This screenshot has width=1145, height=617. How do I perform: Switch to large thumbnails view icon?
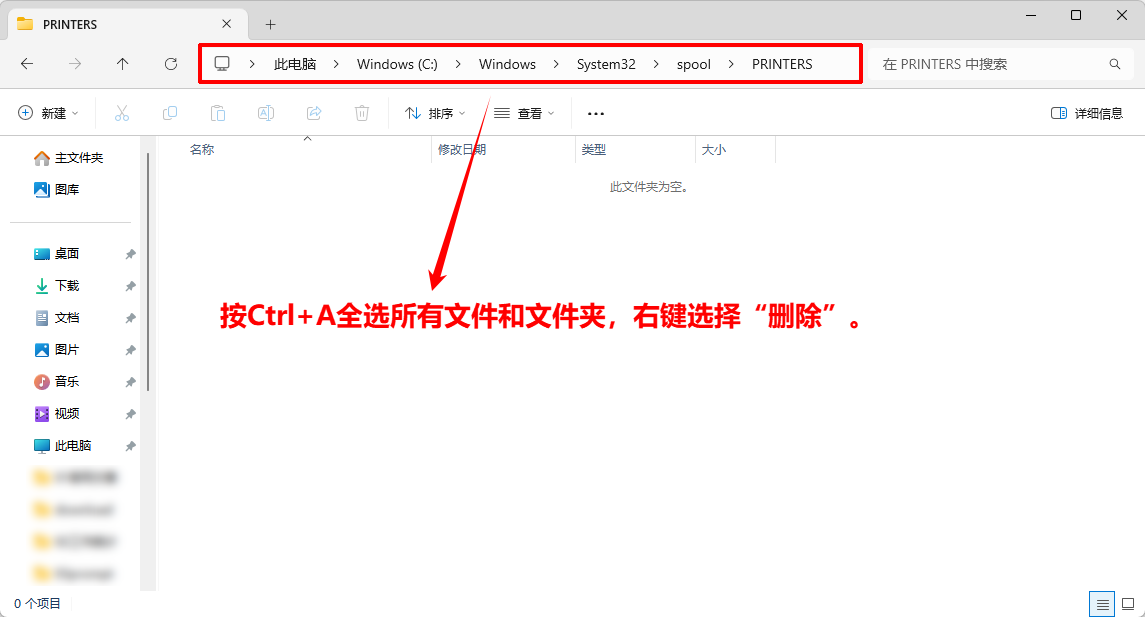pyautogui.click(x=1128, y=604)
